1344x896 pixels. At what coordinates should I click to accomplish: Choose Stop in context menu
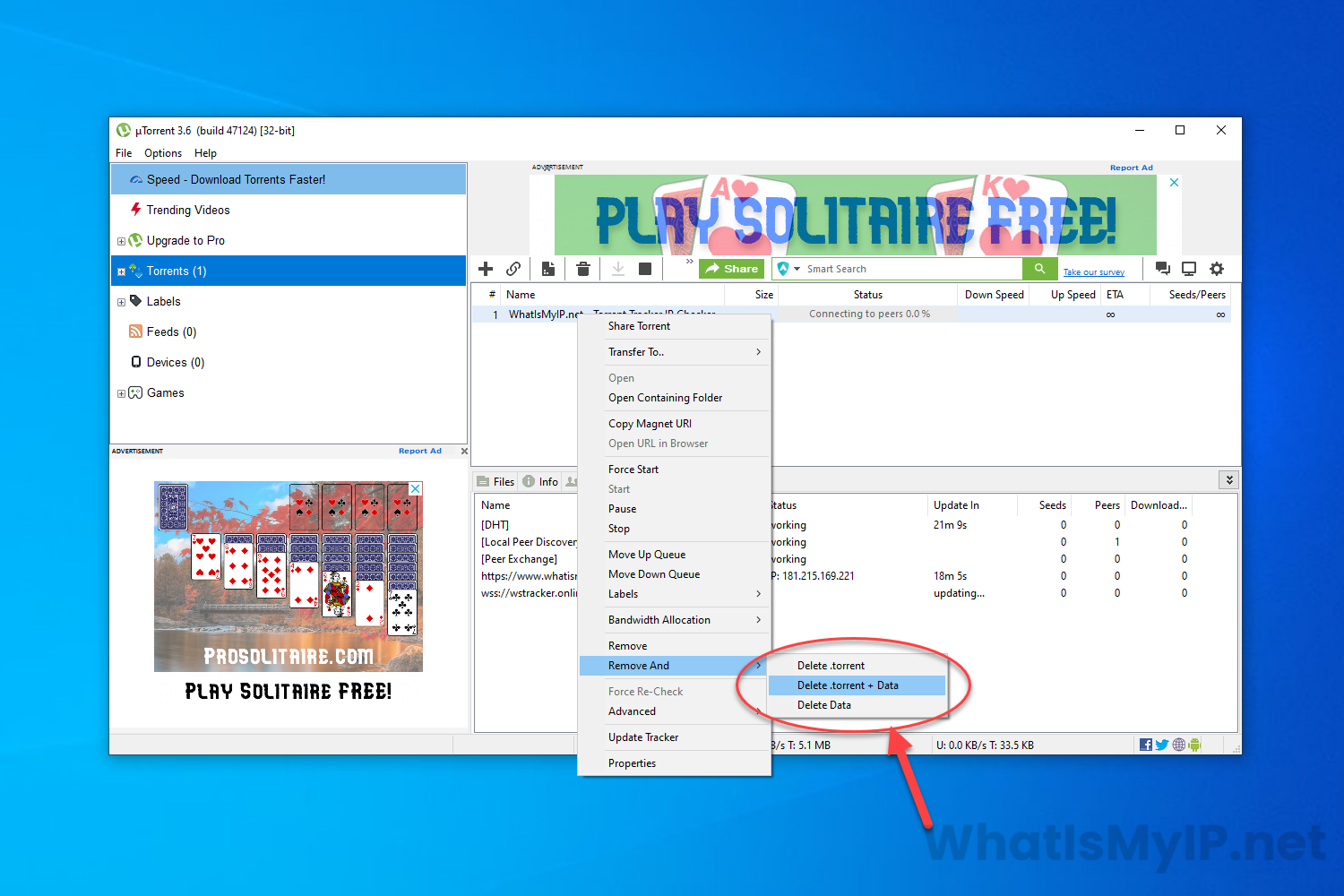pyautogui.click(x=675, y=529)
